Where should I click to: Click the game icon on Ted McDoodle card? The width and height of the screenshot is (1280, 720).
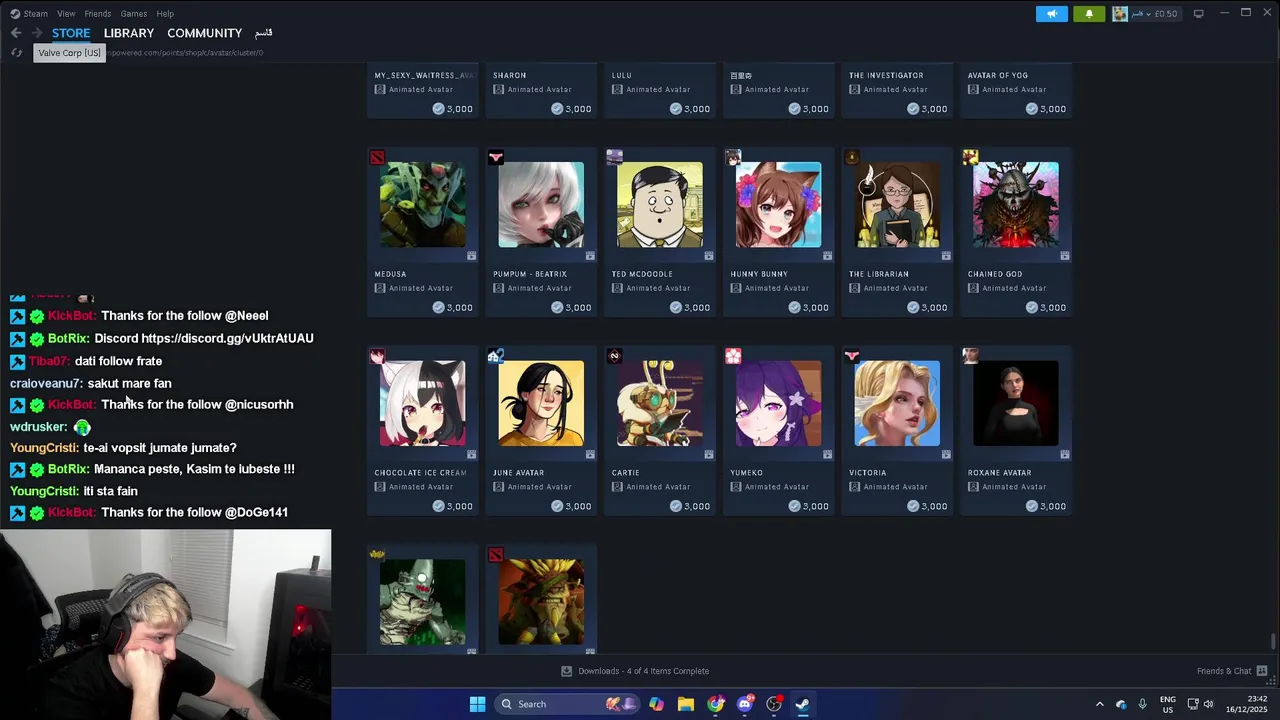point(614,157)
